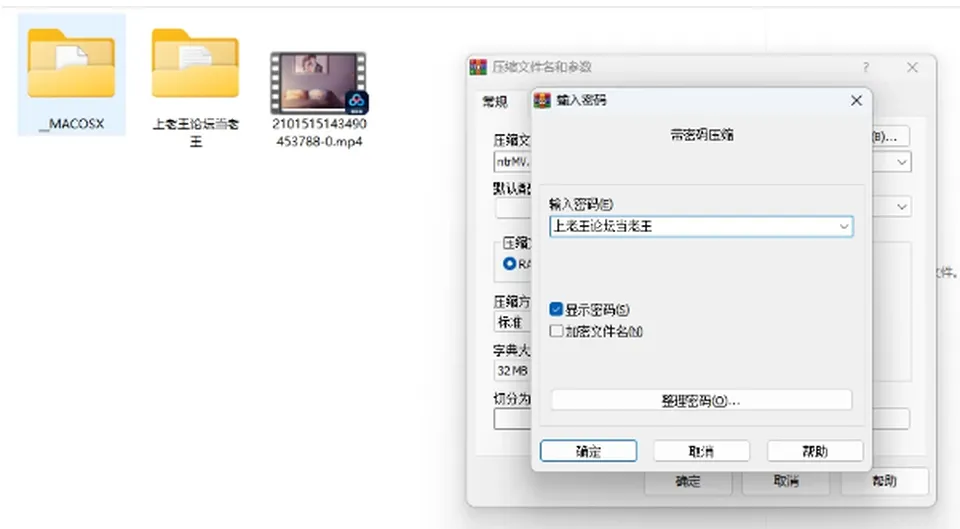The width and height of the screenshot is (960, 529).
Task: Expand the default profile dropdown arrow
Action: [x=902, y=207]
